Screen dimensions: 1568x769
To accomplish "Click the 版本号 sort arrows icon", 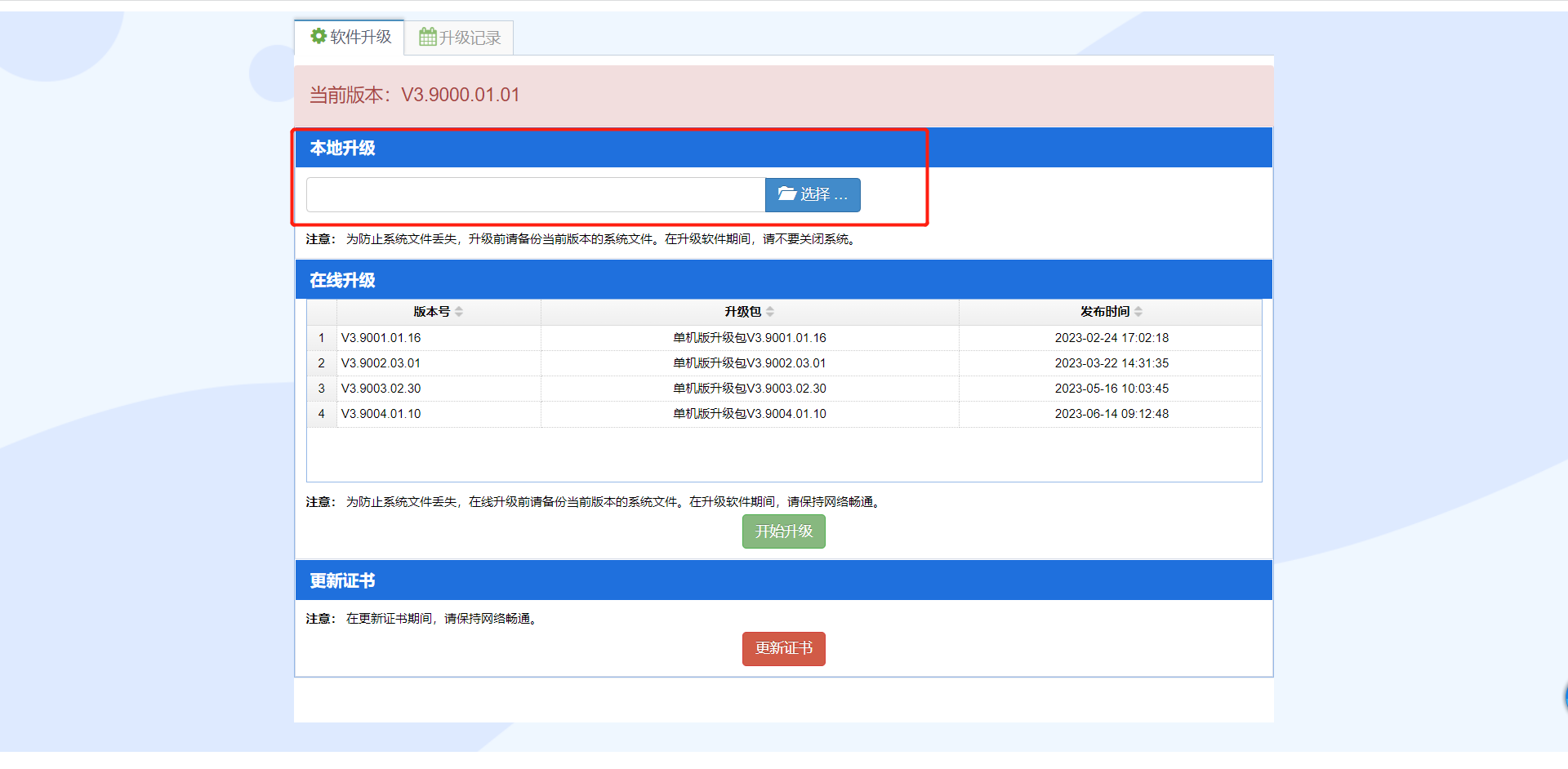I will (x=459, y=312).
